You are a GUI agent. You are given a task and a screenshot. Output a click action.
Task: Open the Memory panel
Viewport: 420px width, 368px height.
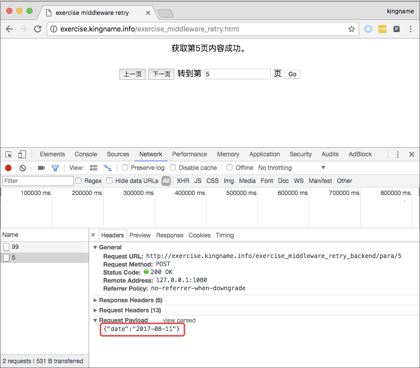228,154
